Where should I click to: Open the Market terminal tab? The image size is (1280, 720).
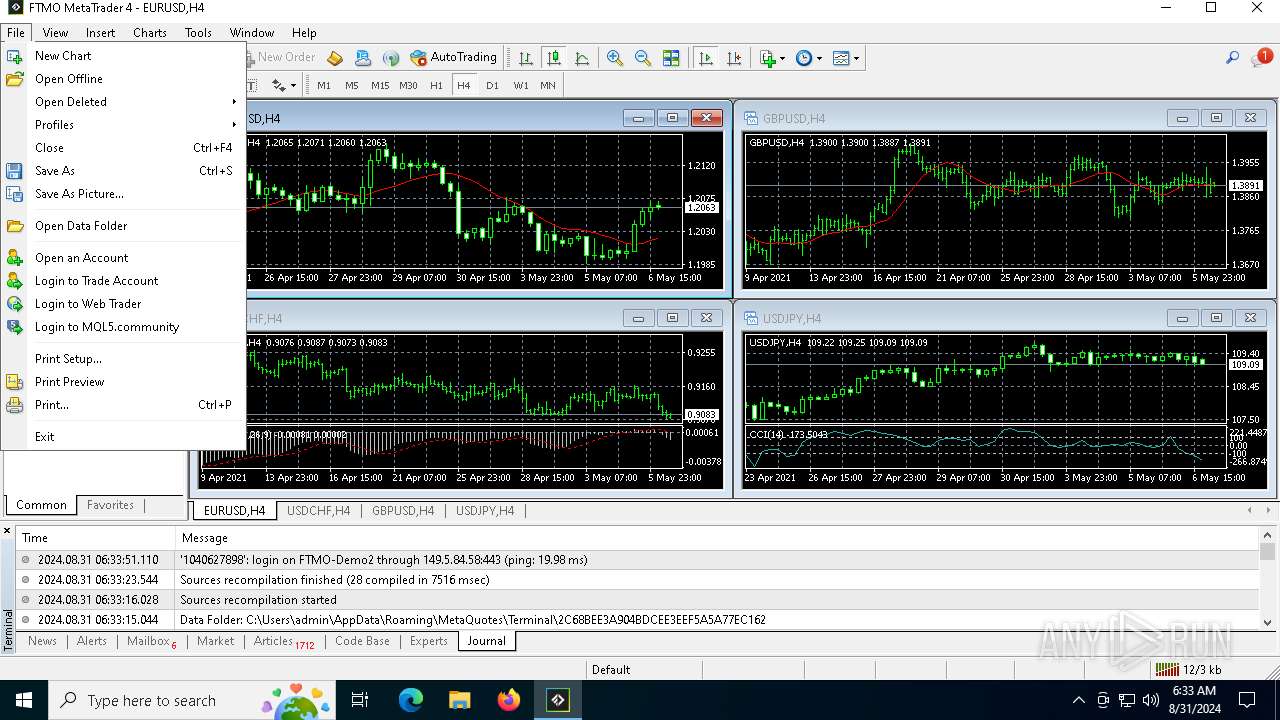(215, 641)
